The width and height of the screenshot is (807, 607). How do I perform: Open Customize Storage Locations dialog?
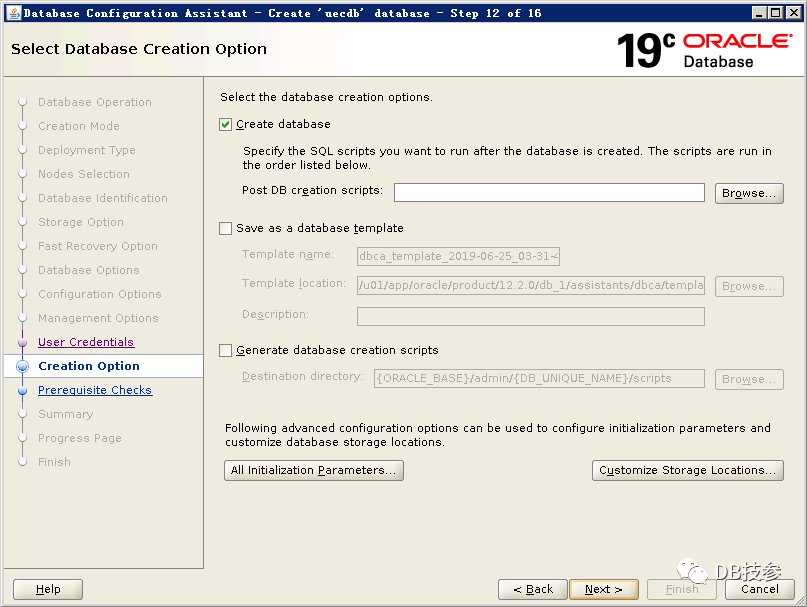(687, 471)
